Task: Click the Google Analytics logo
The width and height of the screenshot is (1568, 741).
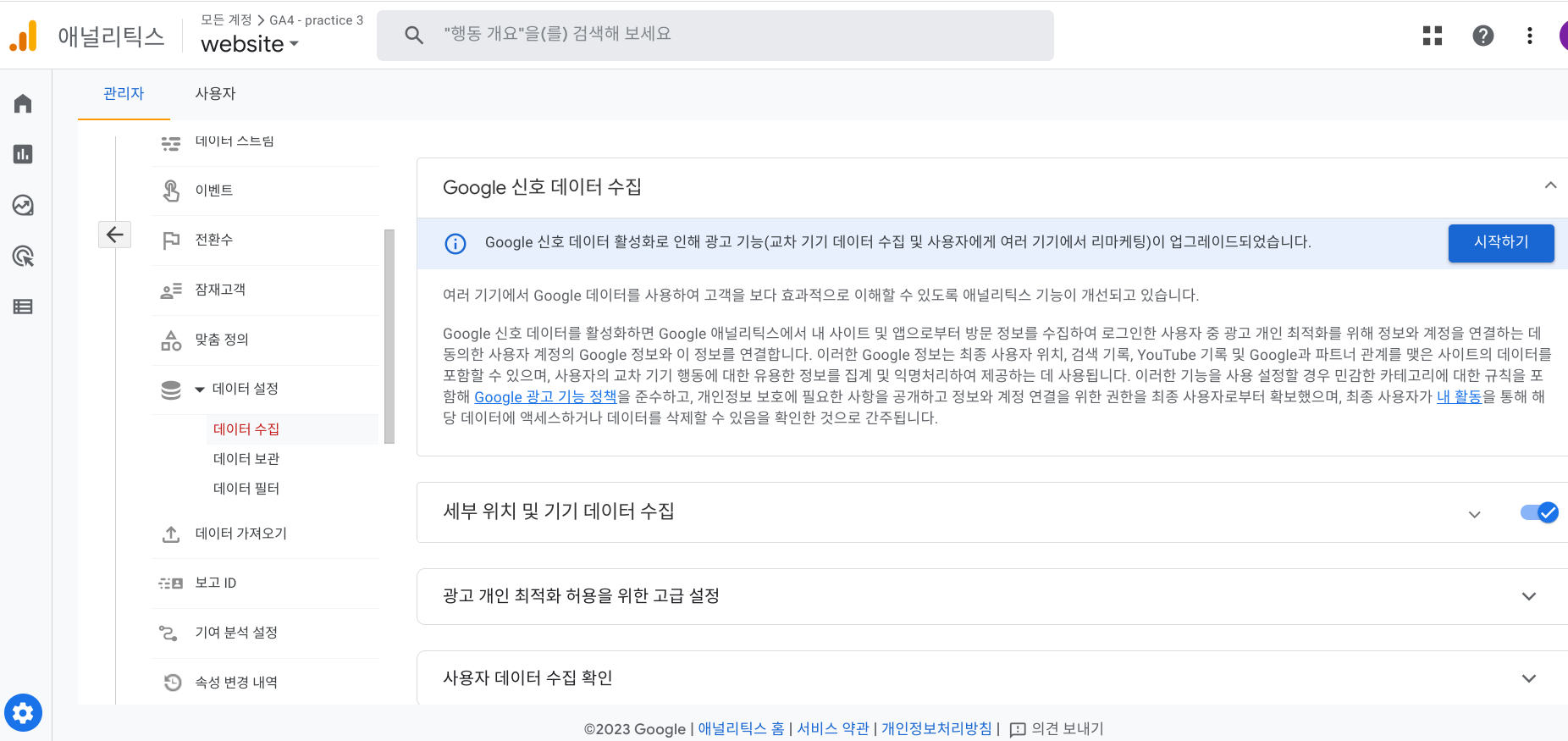Action: pos(24,36)
